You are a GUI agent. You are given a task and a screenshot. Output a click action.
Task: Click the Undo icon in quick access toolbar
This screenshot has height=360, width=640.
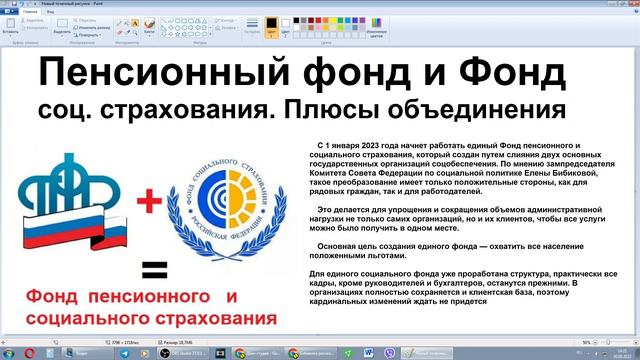[21, 4]
